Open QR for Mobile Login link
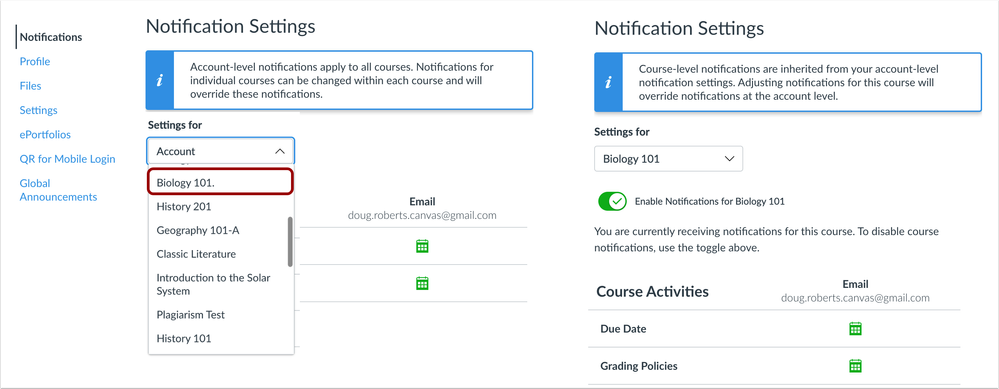The image size is (999, 389). click(68, 159)
